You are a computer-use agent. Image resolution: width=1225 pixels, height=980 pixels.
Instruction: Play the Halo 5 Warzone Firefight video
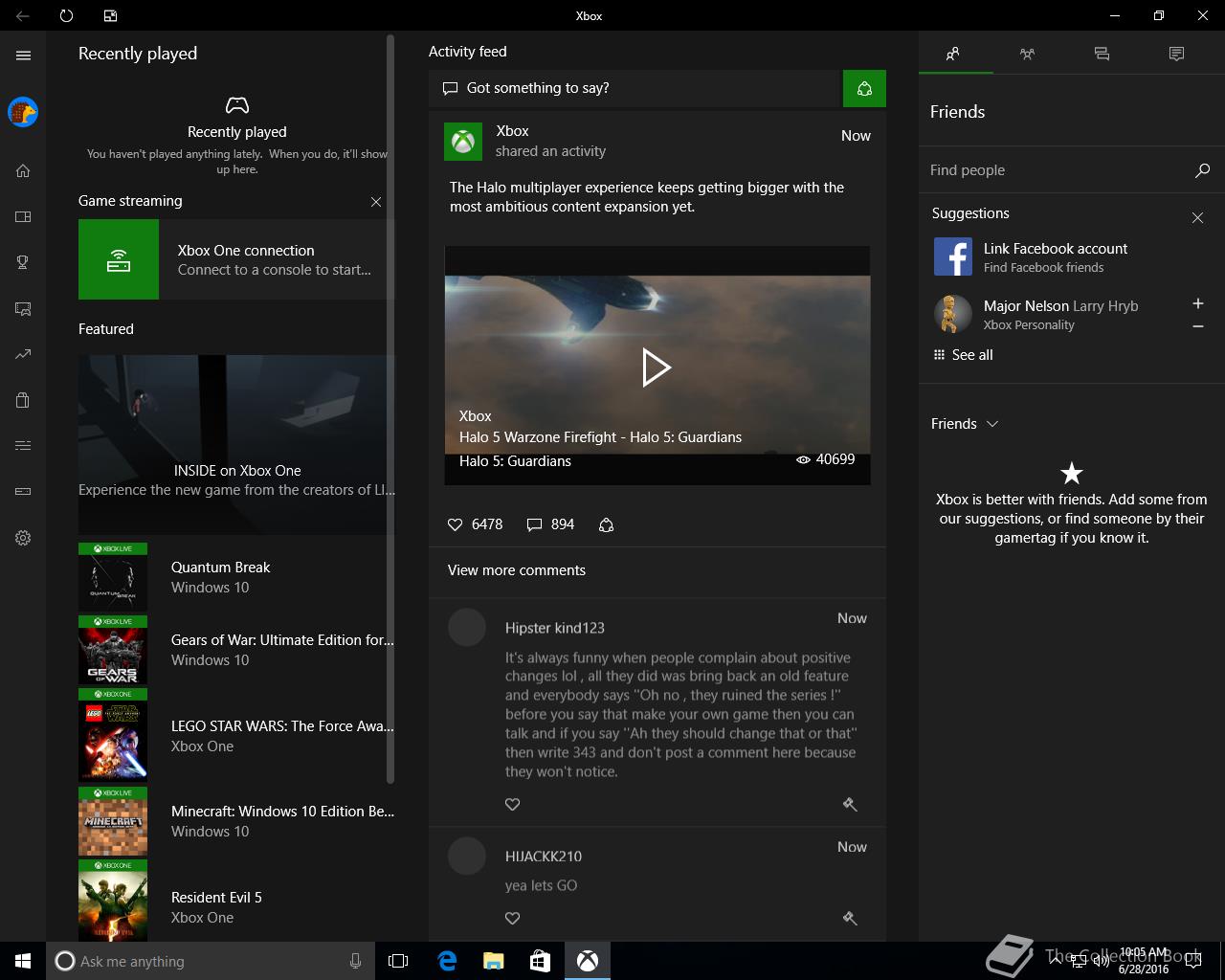pos(657,367)
